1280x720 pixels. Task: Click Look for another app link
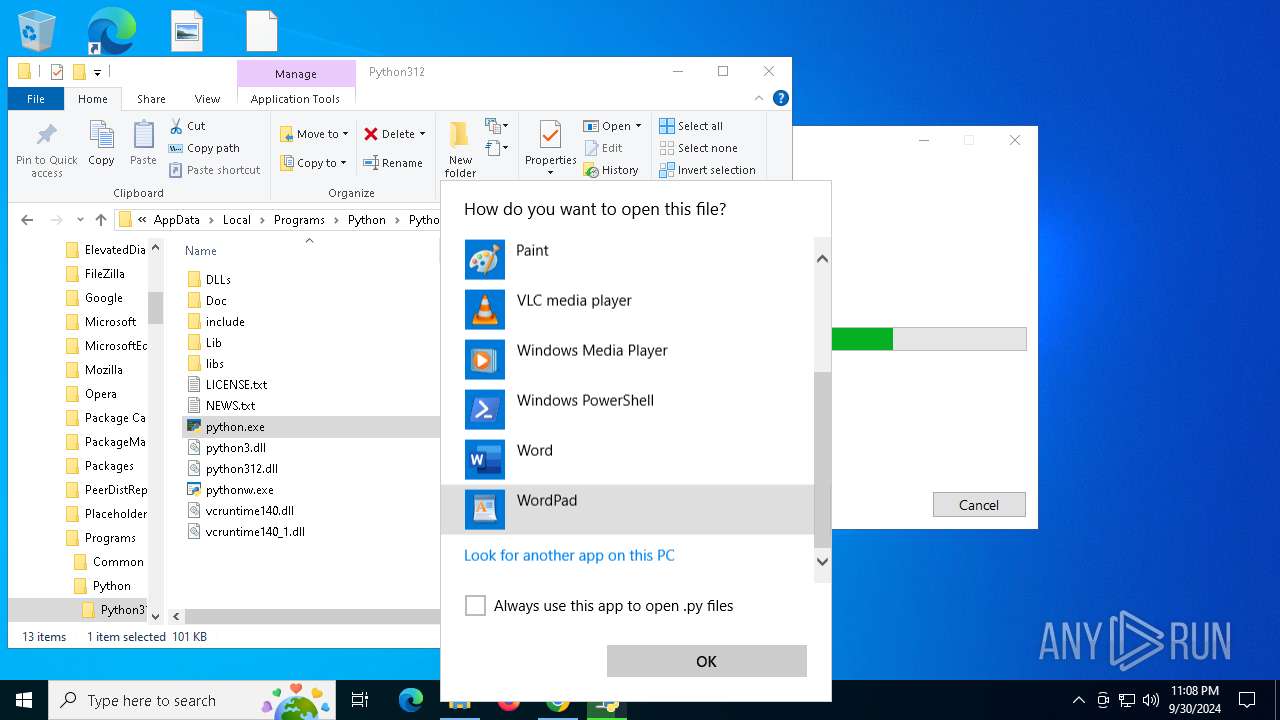[x=569, y=555]
